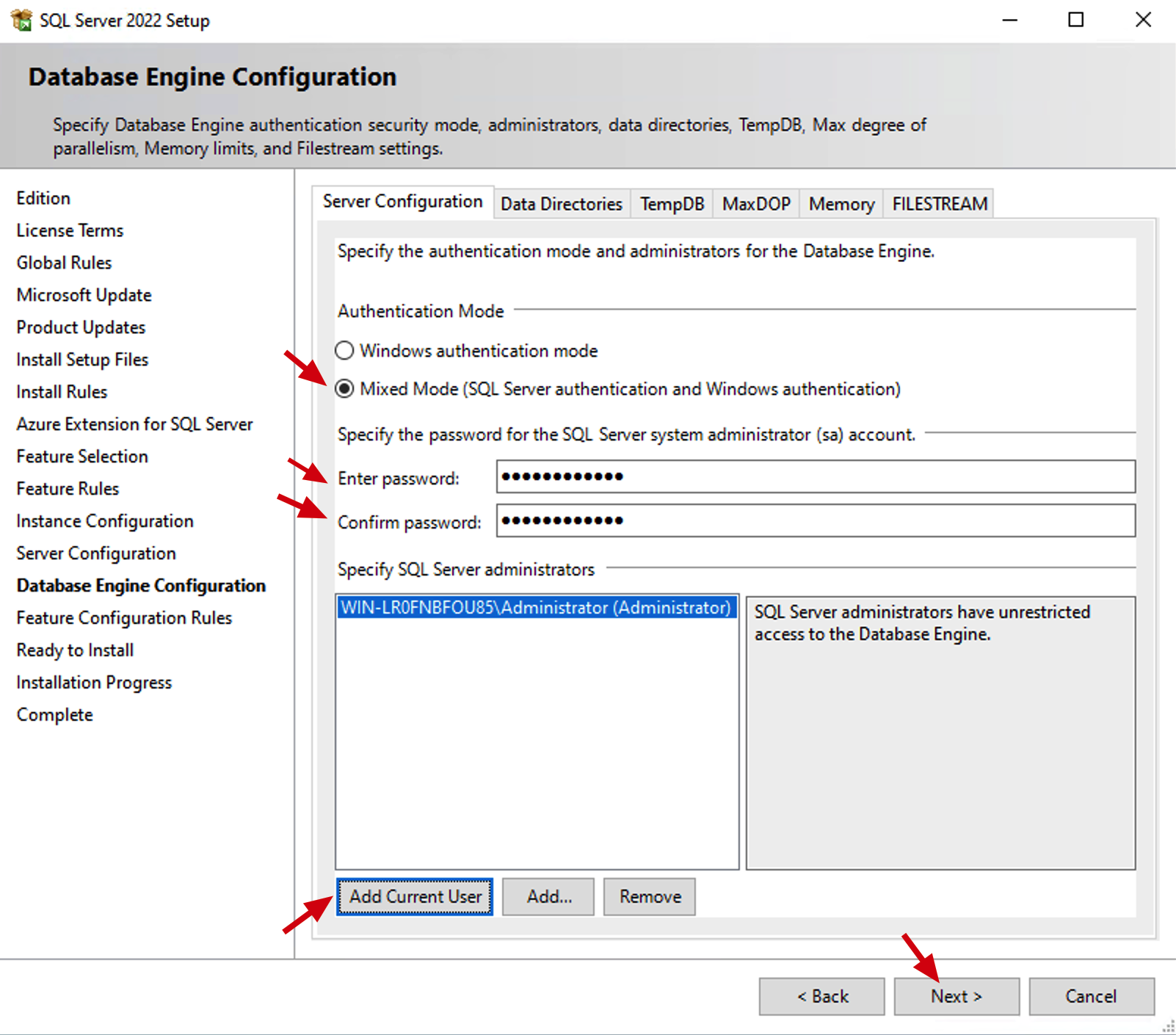The image size is (1176, 1035).
Task: Go back with the < Back button
Action: [822, 997]
